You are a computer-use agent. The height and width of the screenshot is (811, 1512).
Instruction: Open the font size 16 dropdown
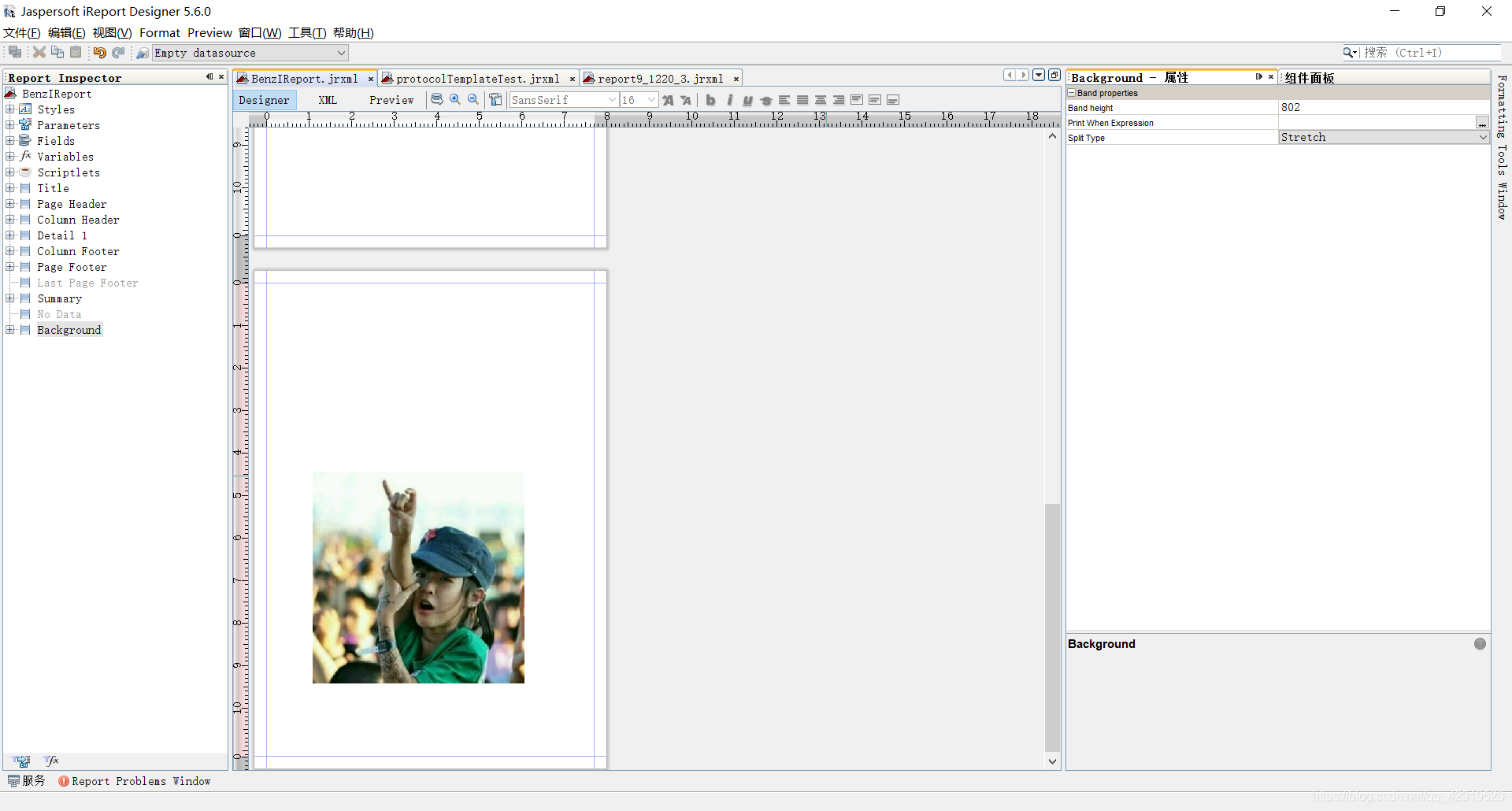coord(639,100)
